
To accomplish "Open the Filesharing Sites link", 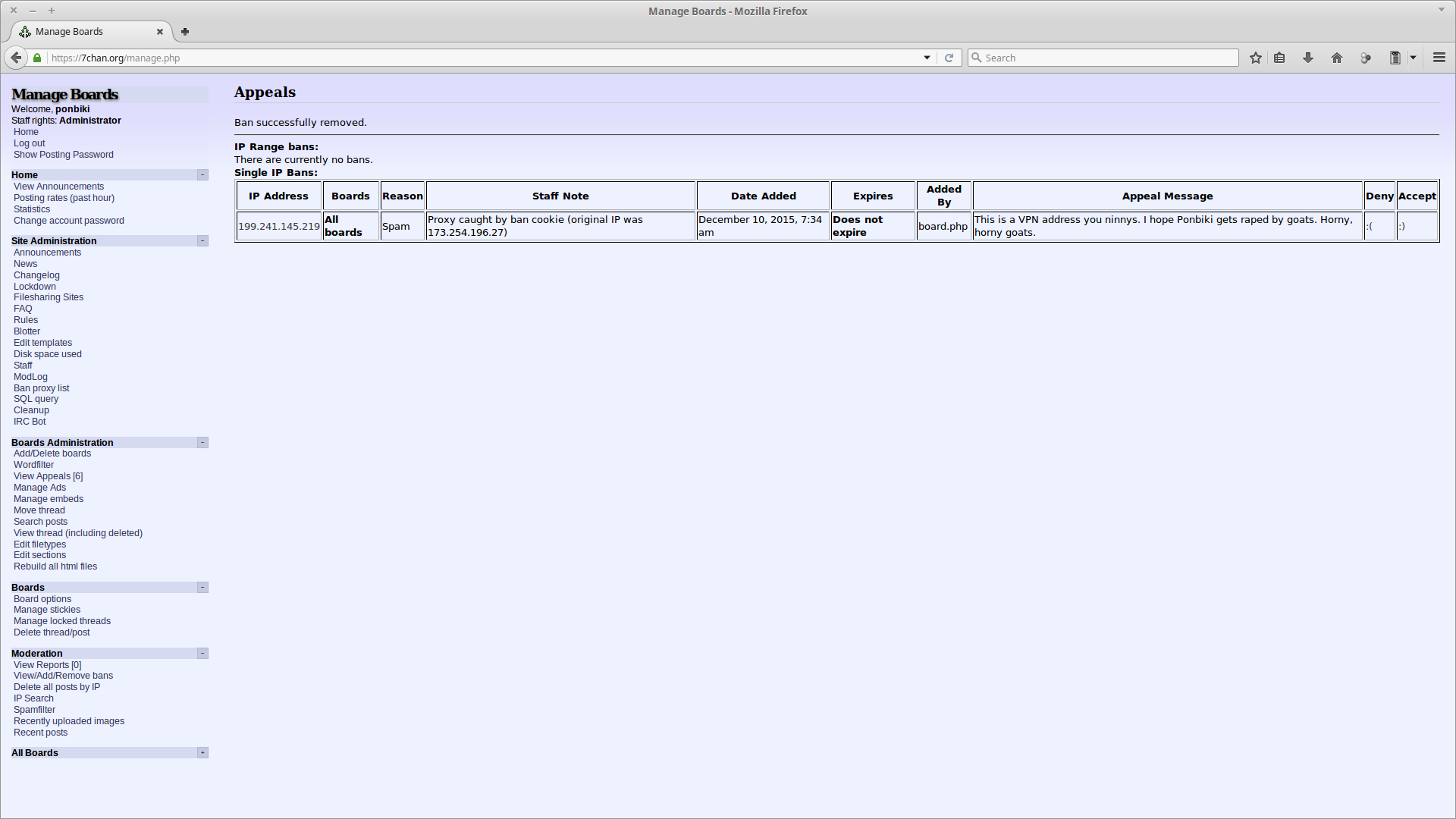I will (x=49, y=297).
